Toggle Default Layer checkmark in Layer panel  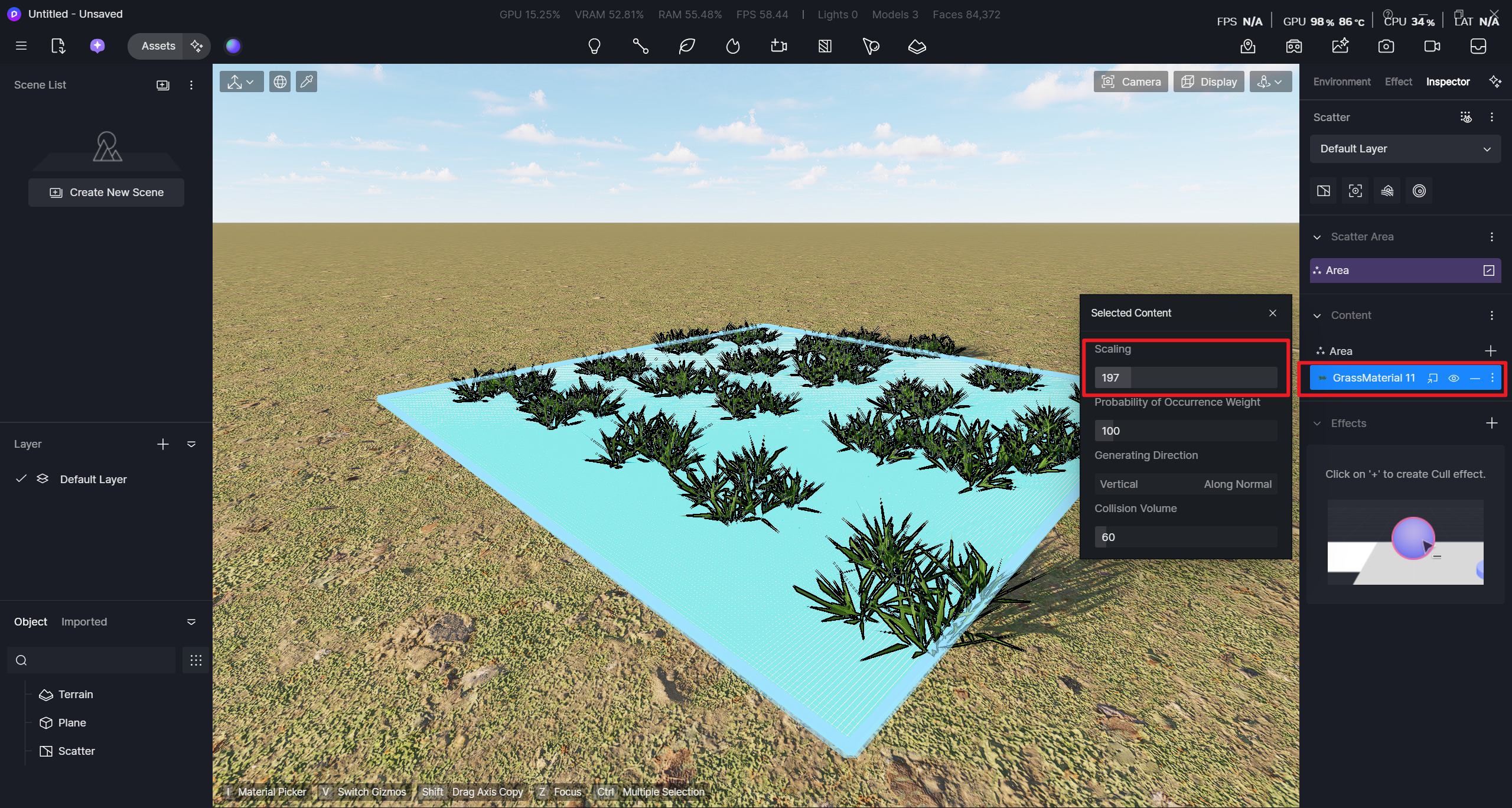21,478
